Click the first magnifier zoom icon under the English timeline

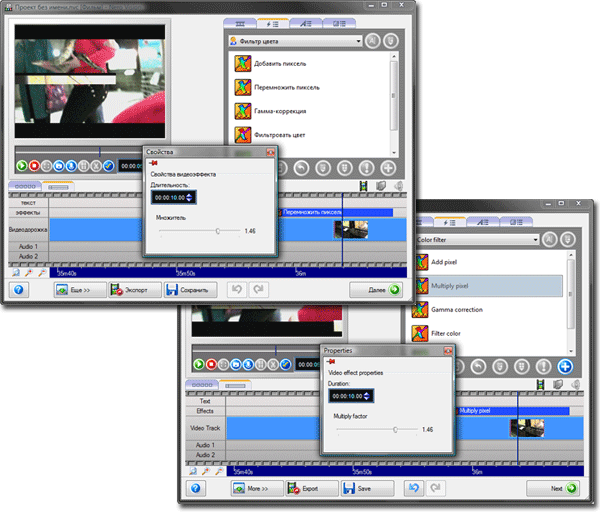tap(193, 471)
